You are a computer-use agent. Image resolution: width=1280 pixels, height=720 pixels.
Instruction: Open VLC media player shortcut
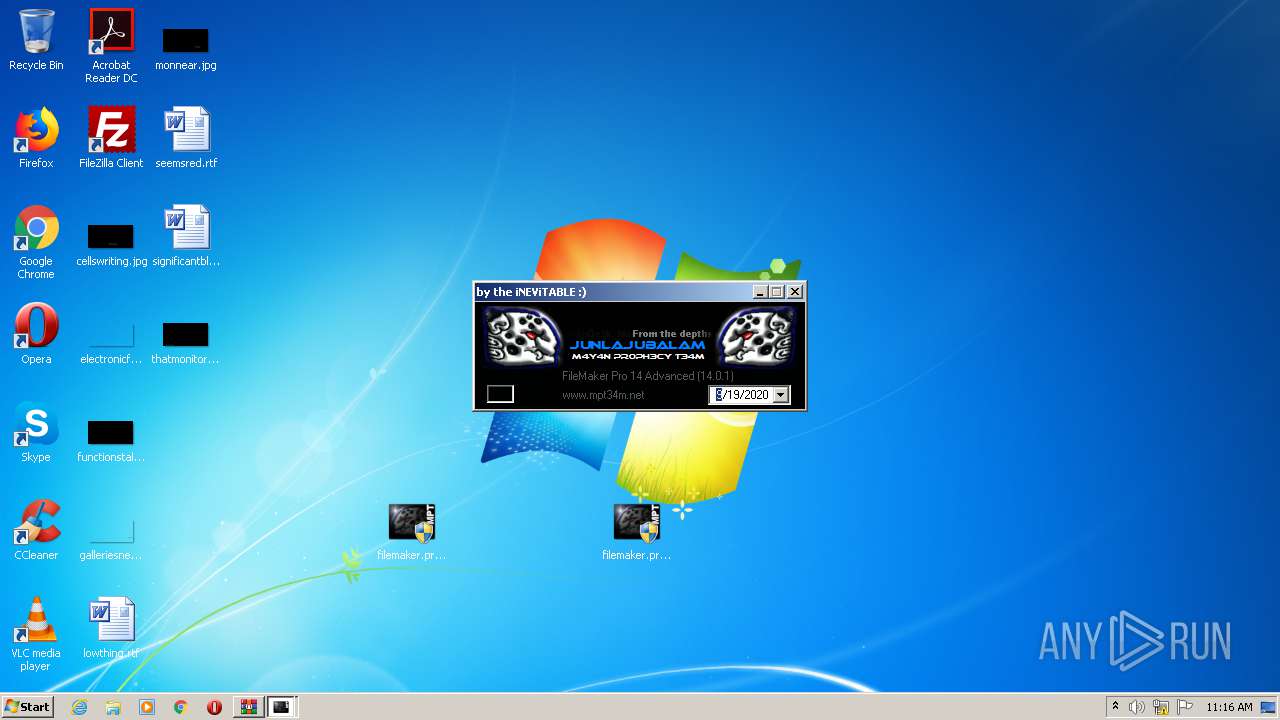[36, 635]
